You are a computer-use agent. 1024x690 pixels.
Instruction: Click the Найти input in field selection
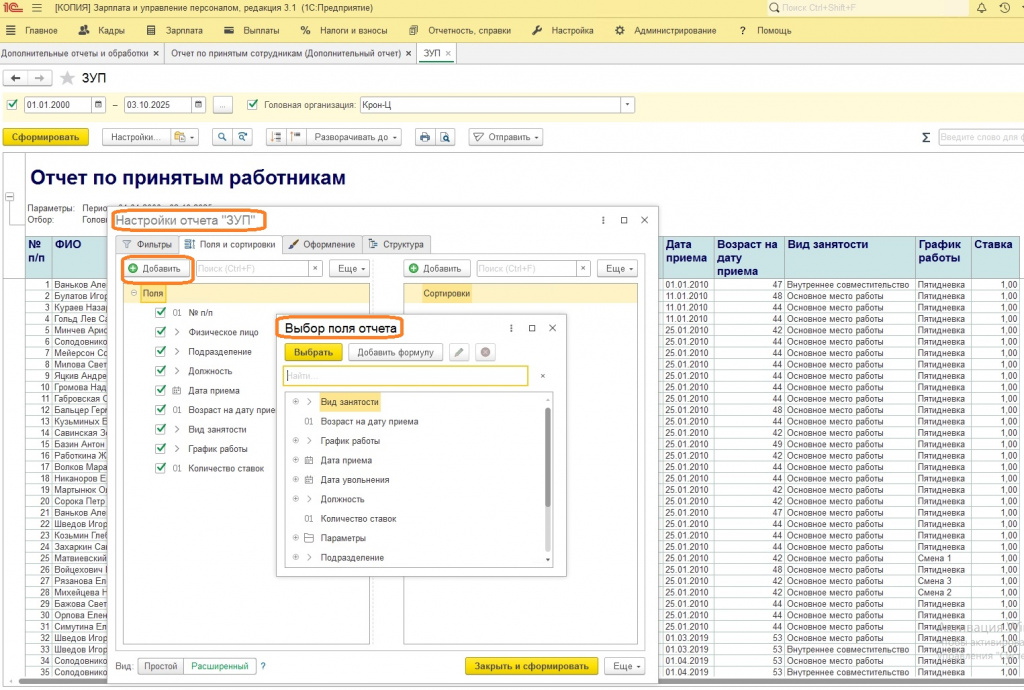(x=405, y=376)
